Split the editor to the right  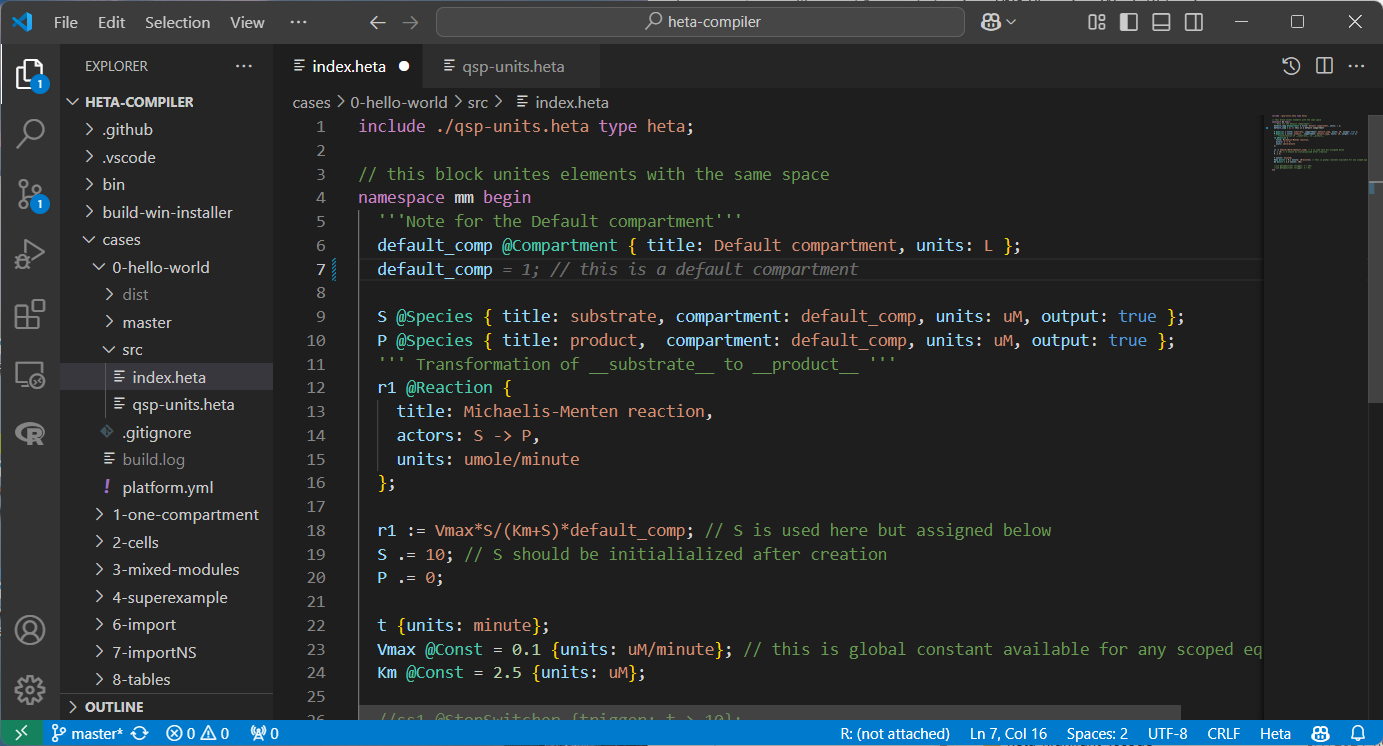[1324, 66]
